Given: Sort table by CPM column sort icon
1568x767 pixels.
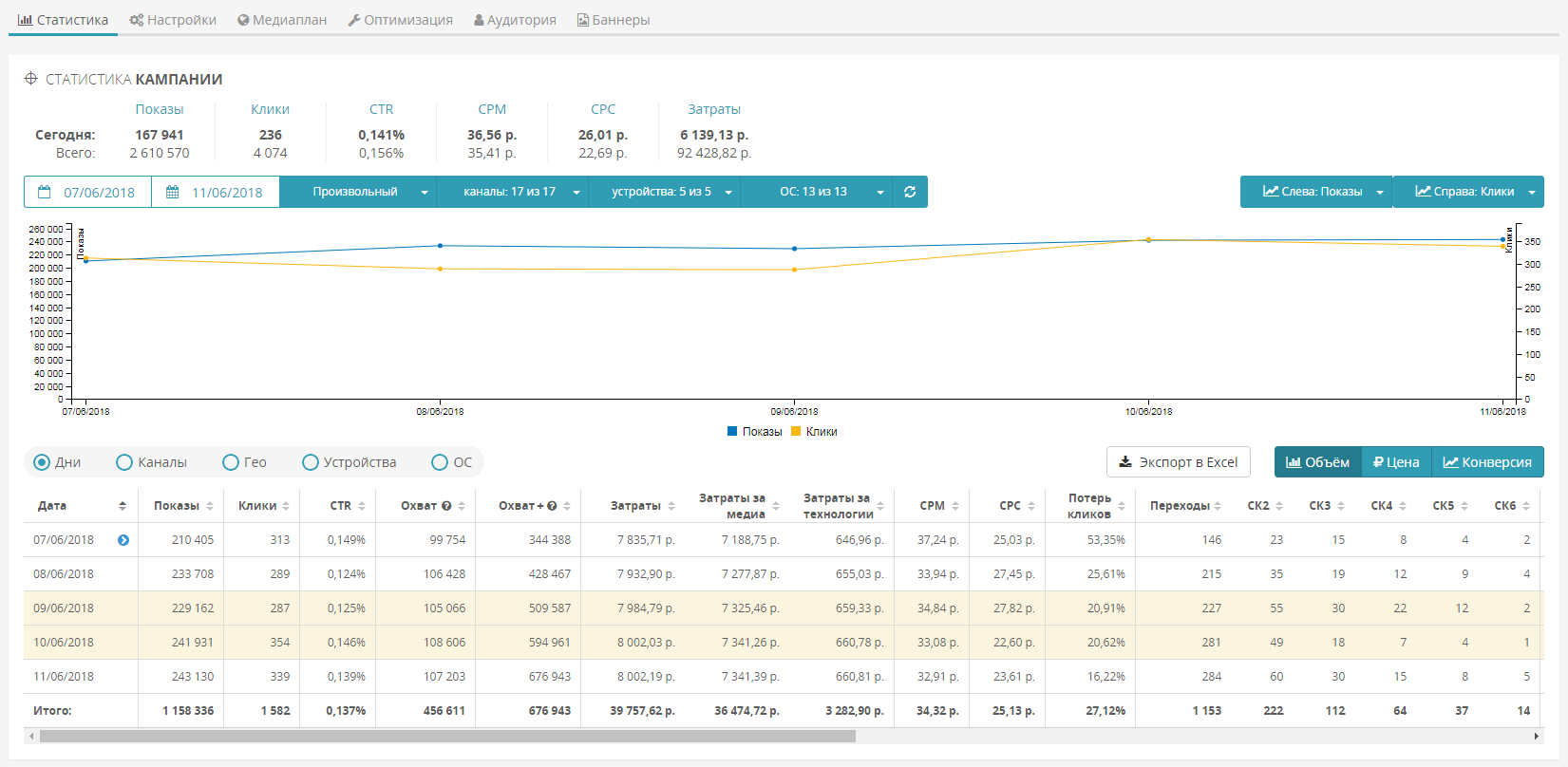Looking at the screenshot, I should [955, 506].
